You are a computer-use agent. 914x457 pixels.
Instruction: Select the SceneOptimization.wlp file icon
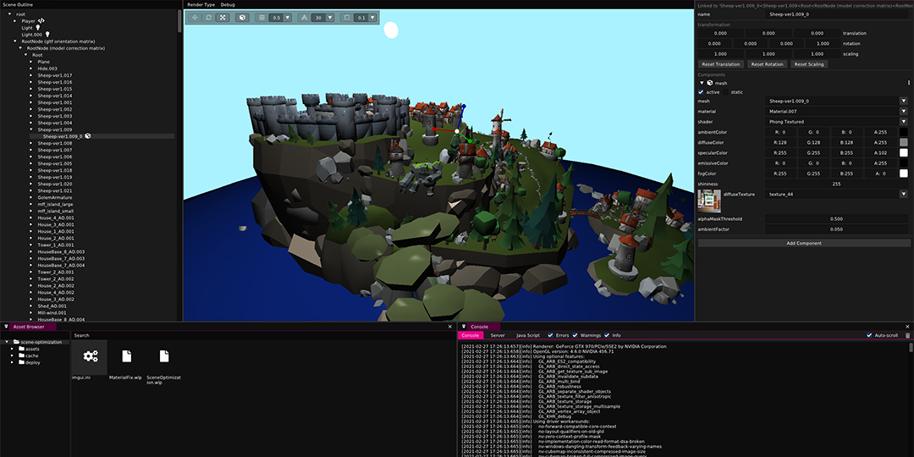(x=164, y=356)
